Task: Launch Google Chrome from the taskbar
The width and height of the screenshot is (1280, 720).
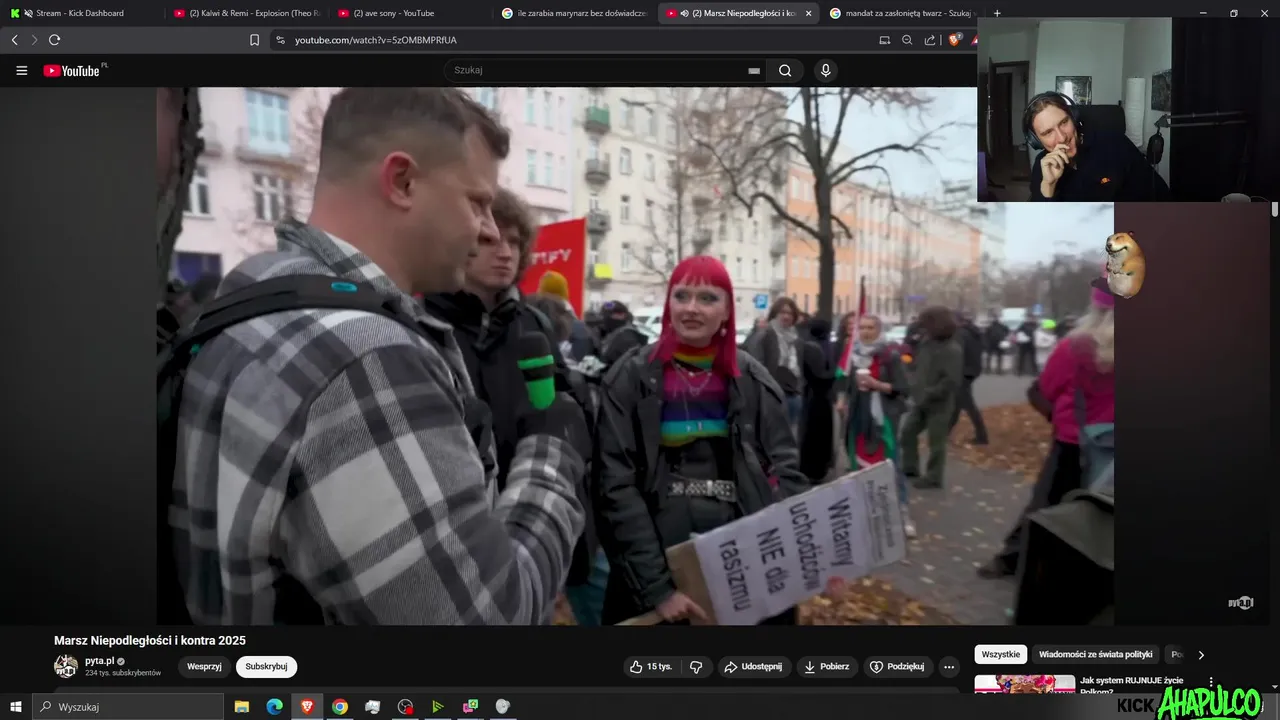Action: [x=340, y=707]
